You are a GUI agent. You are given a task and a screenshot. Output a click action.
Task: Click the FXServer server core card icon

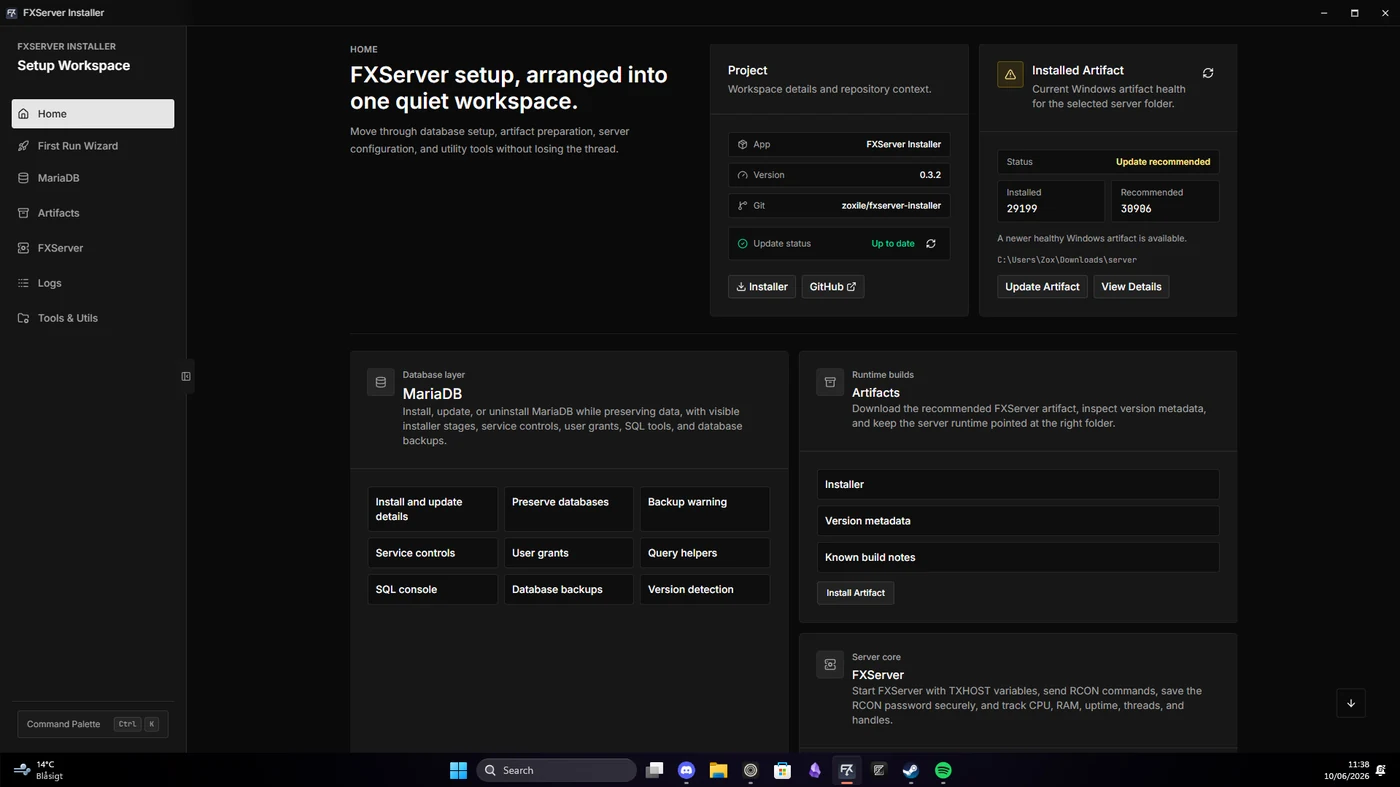pos(830,664)
